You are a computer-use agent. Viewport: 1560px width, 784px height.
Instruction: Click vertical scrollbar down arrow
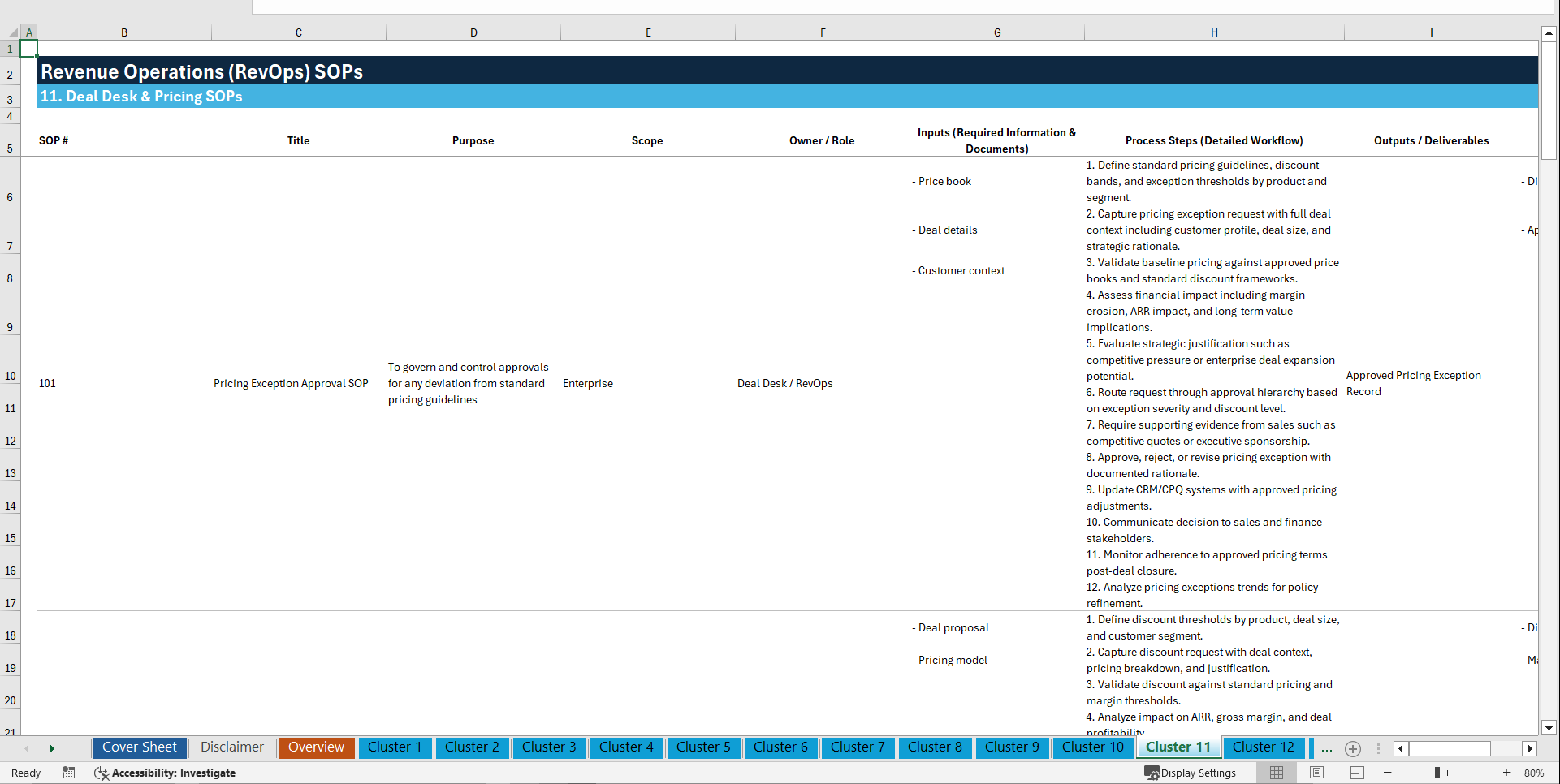point(1549,728)
